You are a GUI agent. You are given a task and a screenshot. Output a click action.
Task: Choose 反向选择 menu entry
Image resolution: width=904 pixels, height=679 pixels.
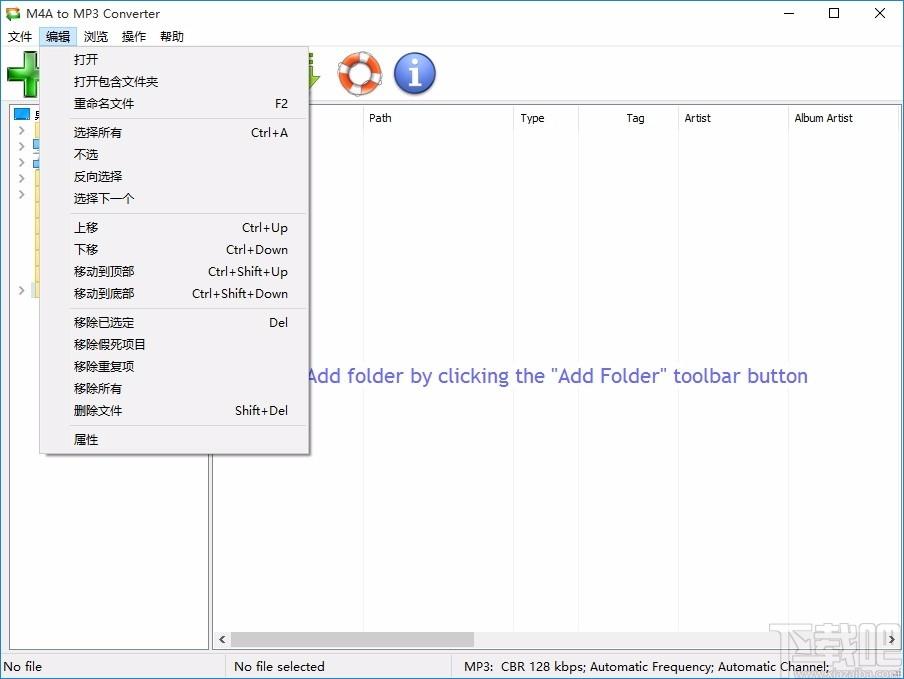coord(174,176)
